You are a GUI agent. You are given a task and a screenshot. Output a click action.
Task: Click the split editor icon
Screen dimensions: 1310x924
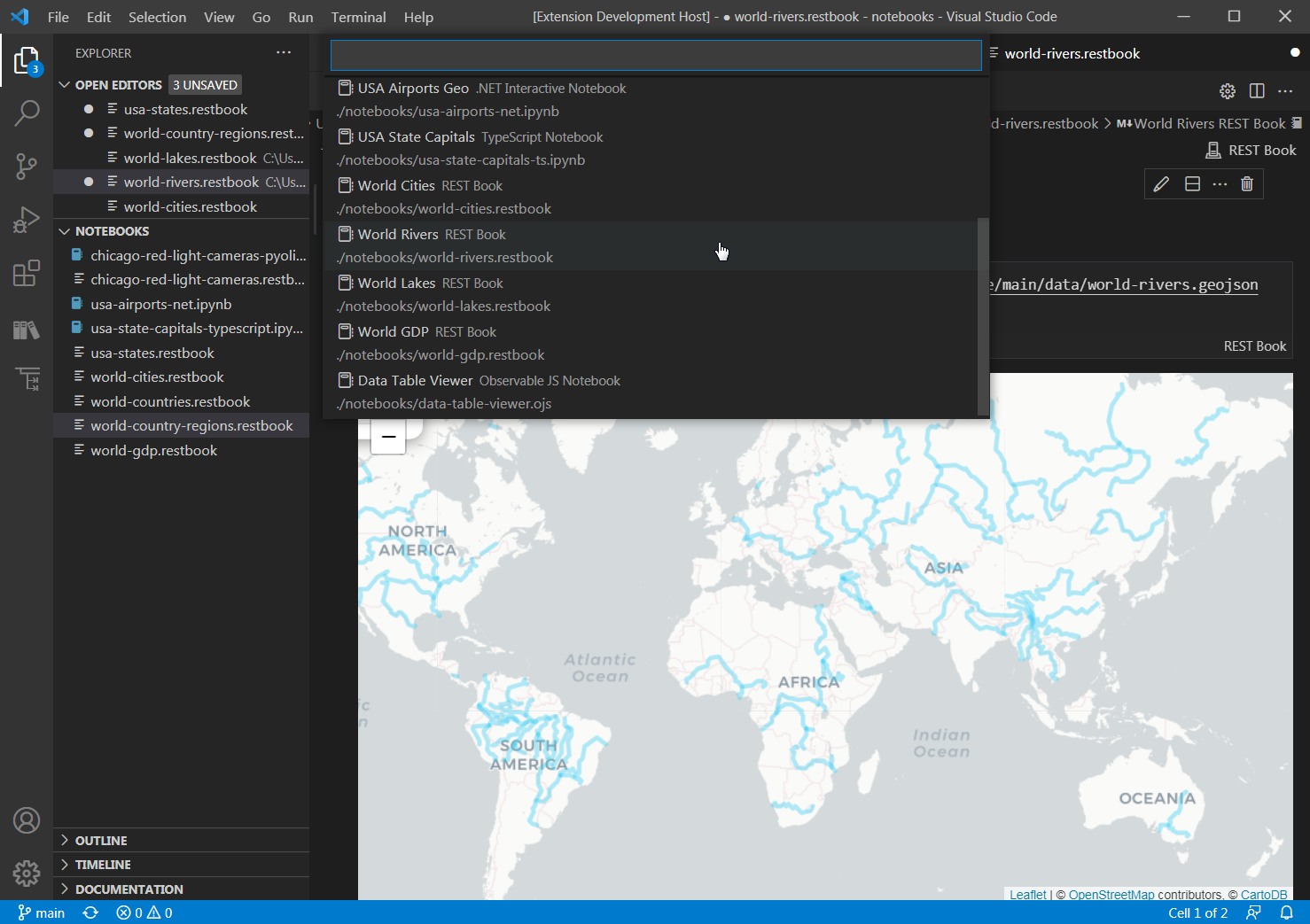(1257, 91)
